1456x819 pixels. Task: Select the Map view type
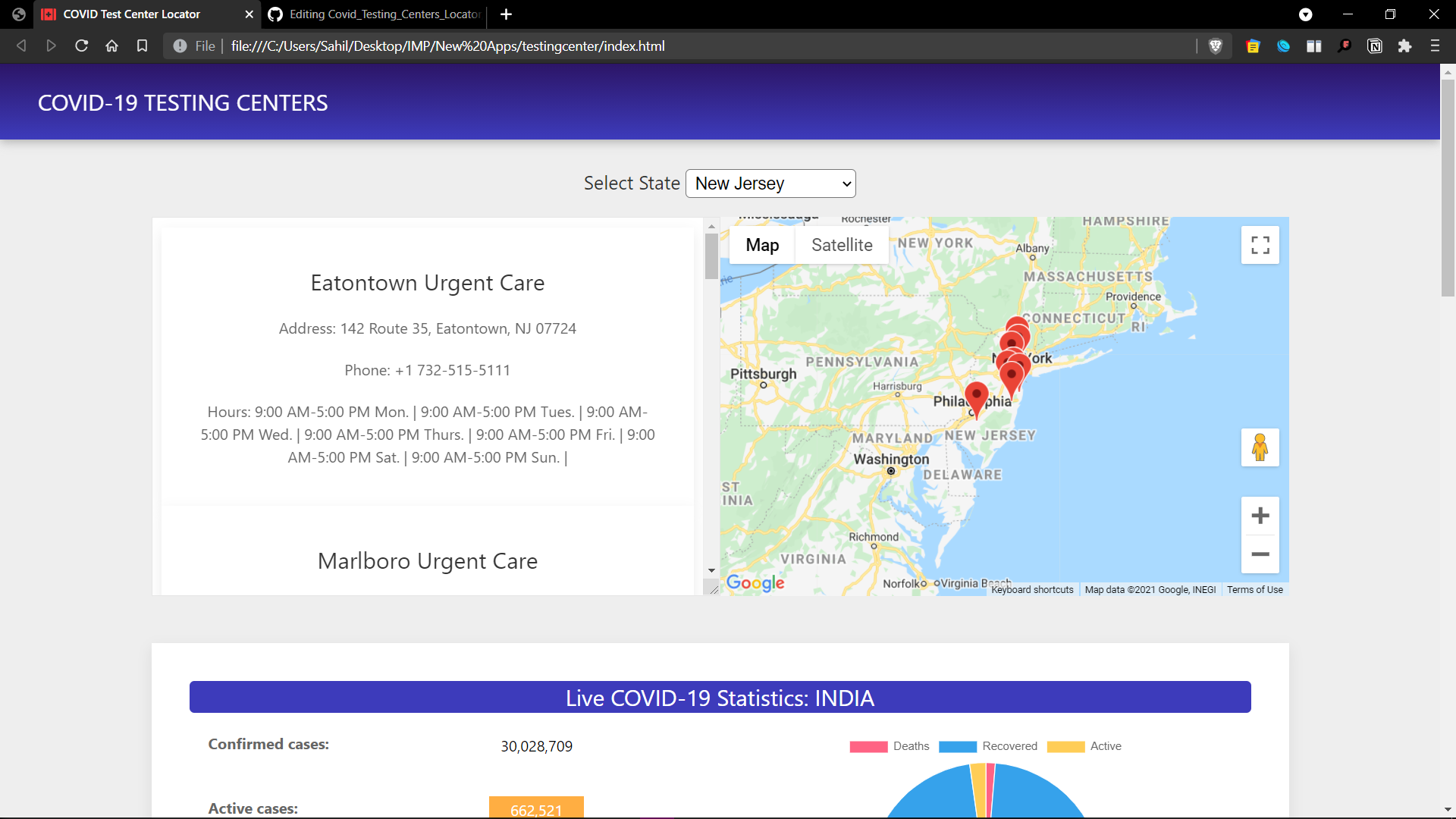point(762,245)
